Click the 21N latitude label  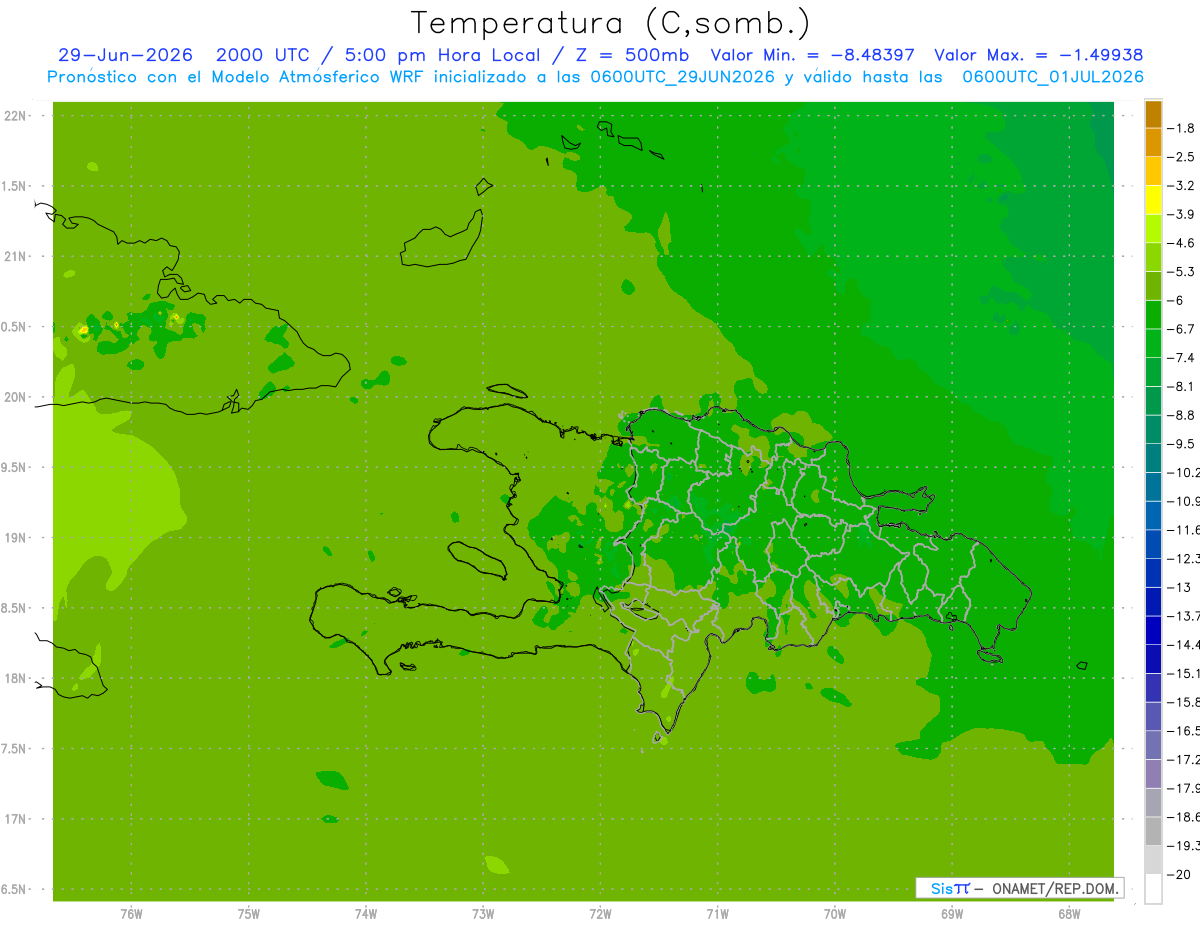pos(16,257)
